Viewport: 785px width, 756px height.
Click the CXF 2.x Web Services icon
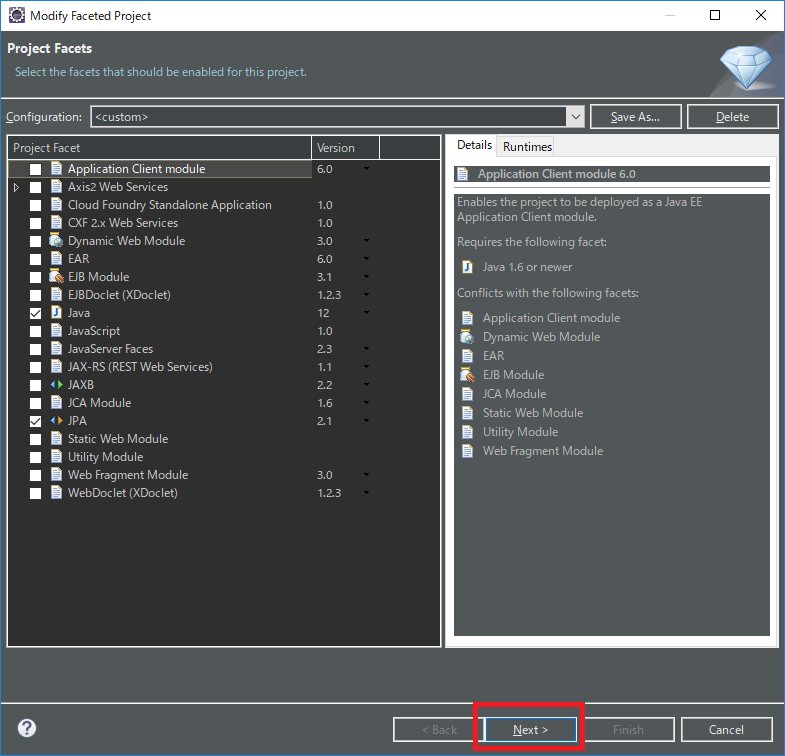pyautogui.click(x=57, y=223)
